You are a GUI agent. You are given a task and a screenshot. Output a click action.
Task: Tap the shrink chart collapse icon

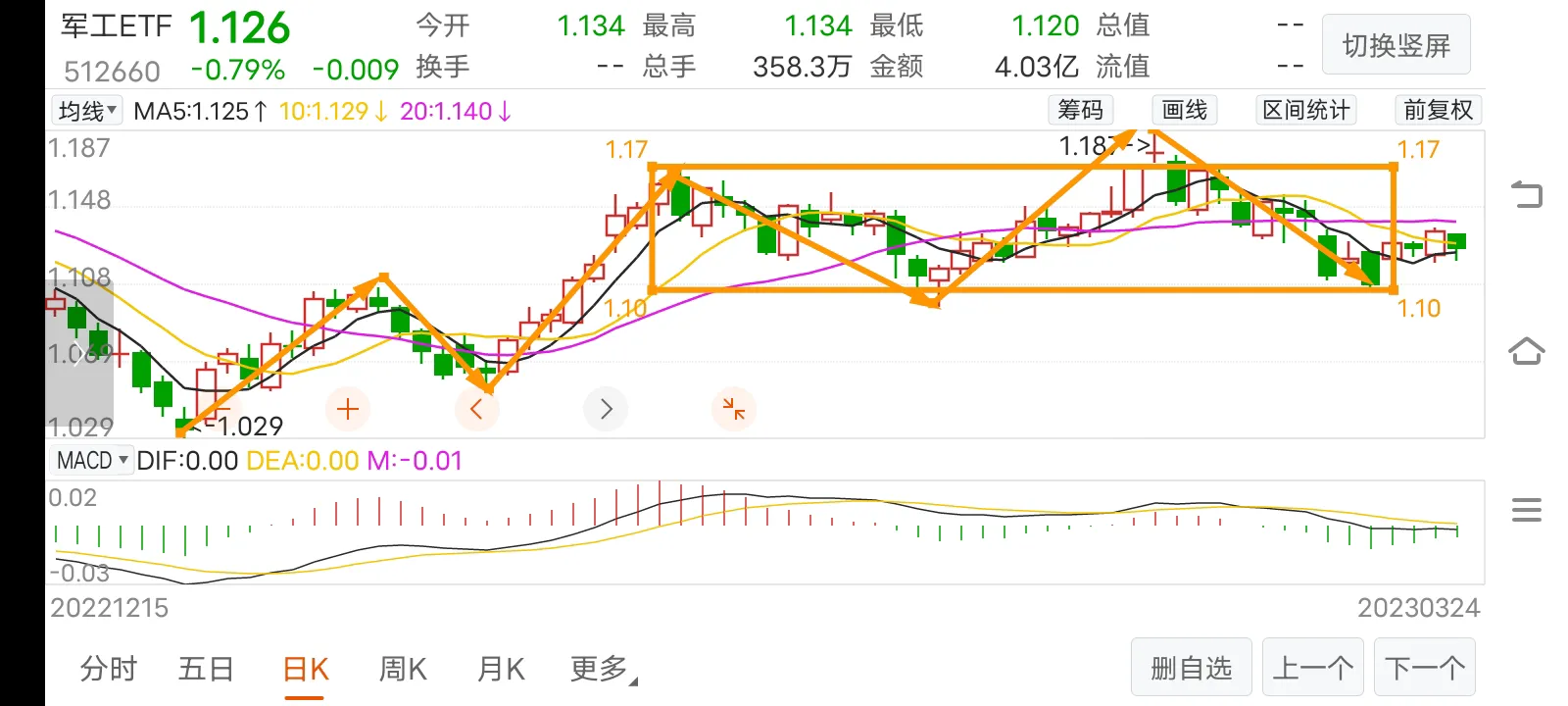pos(733,409)
